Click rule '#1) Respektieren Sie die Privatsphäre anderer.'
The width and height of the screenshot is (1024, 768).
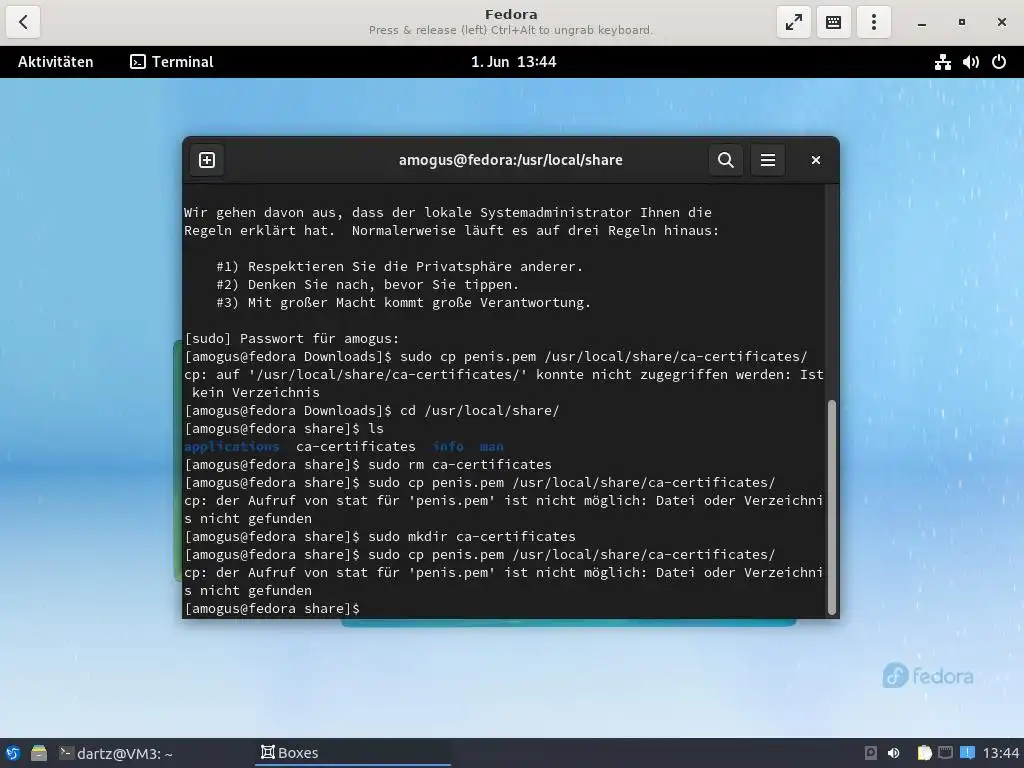(x=400, y=266)
